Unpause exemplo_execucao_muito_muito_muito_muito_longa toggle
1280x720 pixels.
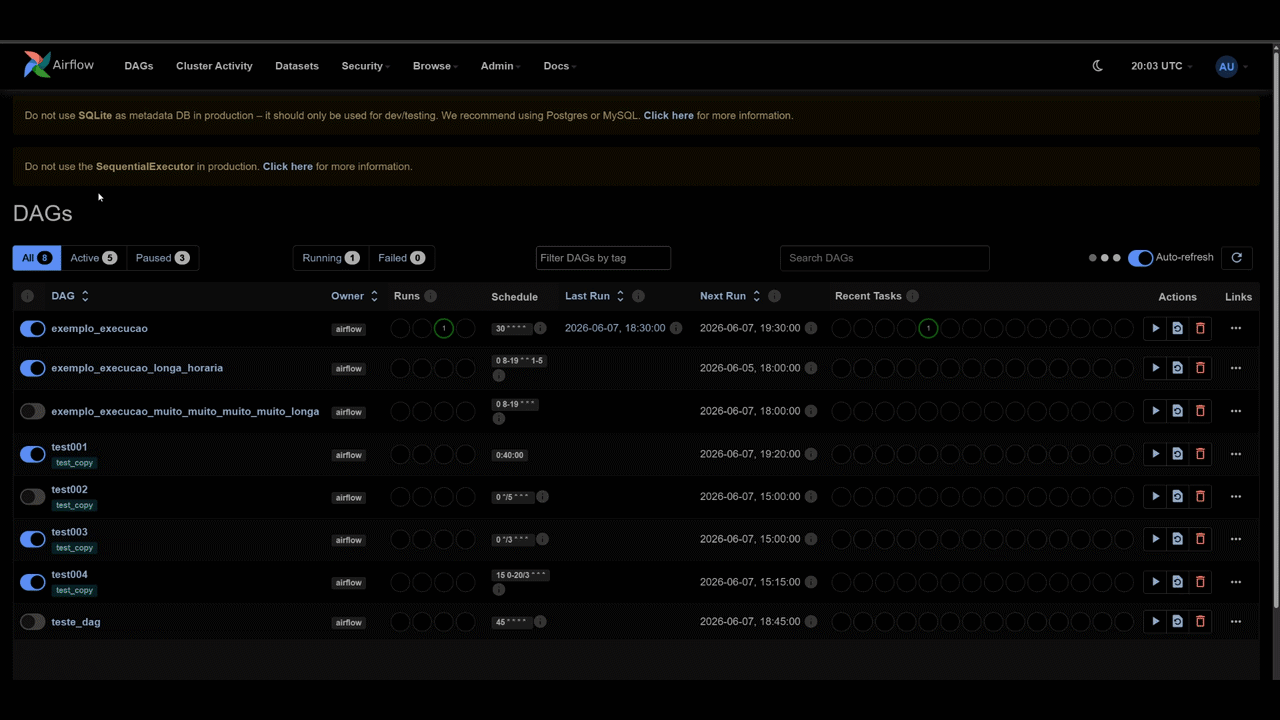(x=33, y=411)
